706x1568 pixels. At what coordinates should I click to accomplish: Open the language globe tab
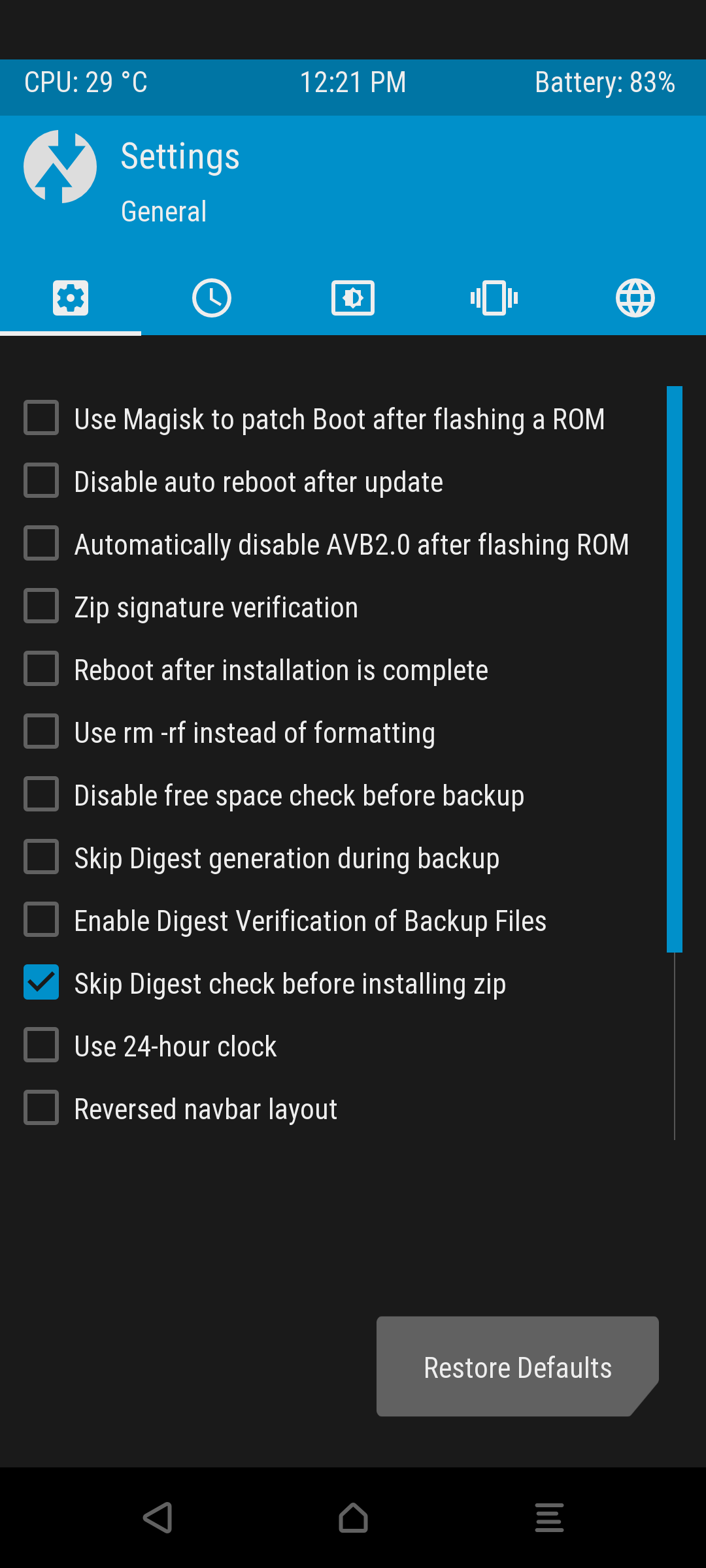[635, 299]
